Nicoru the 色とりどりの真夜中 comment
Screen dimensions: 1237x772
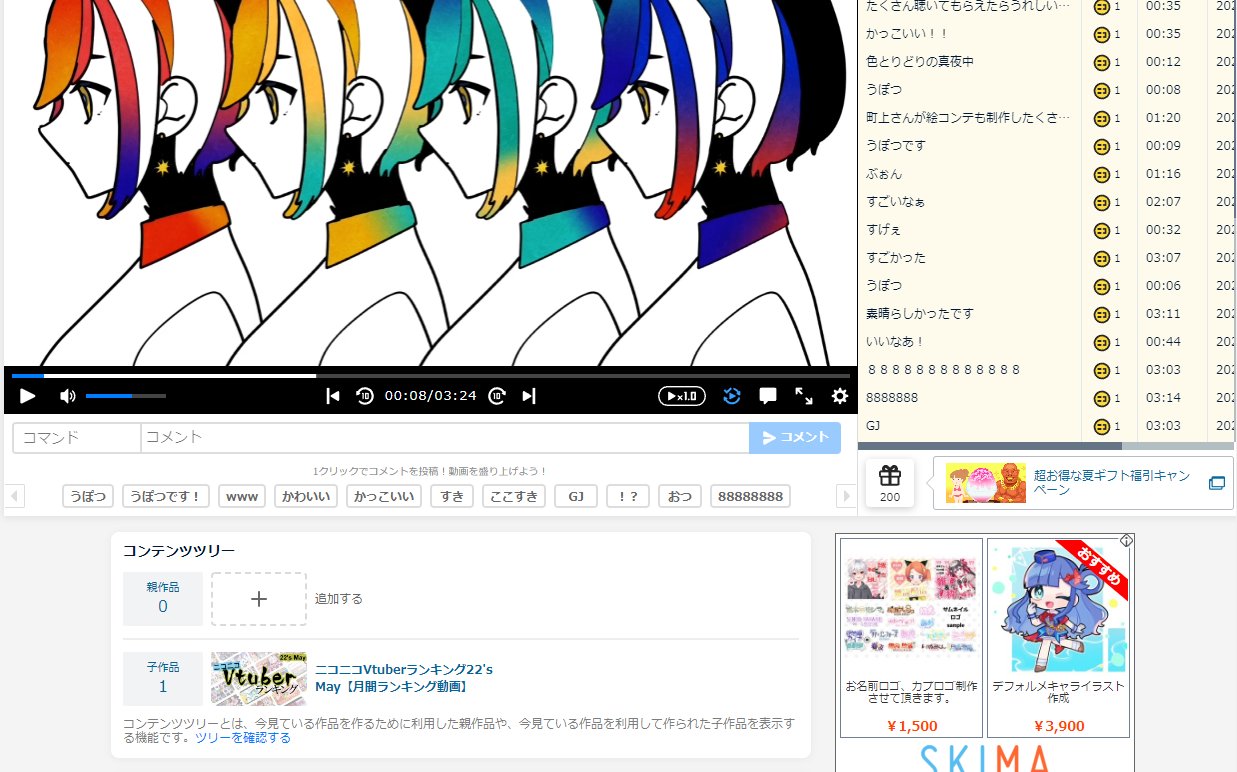point(1101,62)
